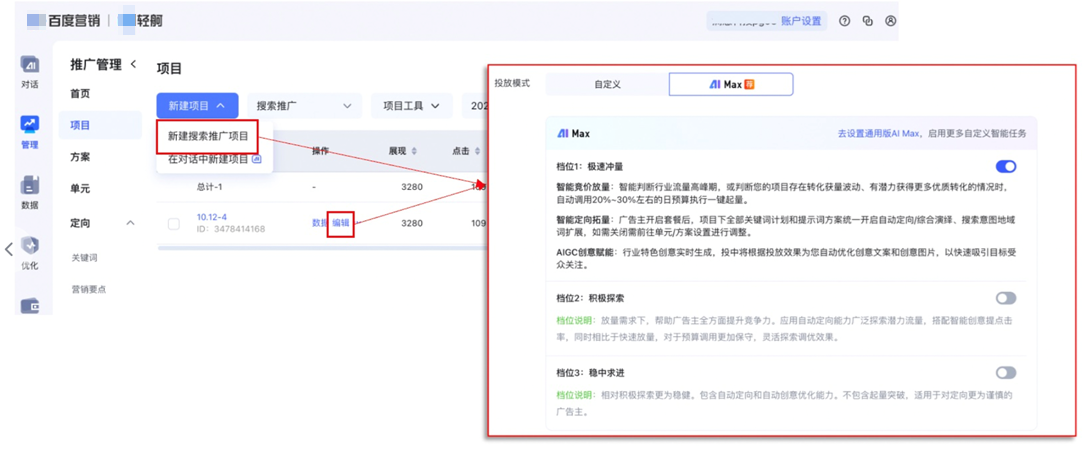
Task: Click the copy/windows icon beside help
Action: pos(867,21)
